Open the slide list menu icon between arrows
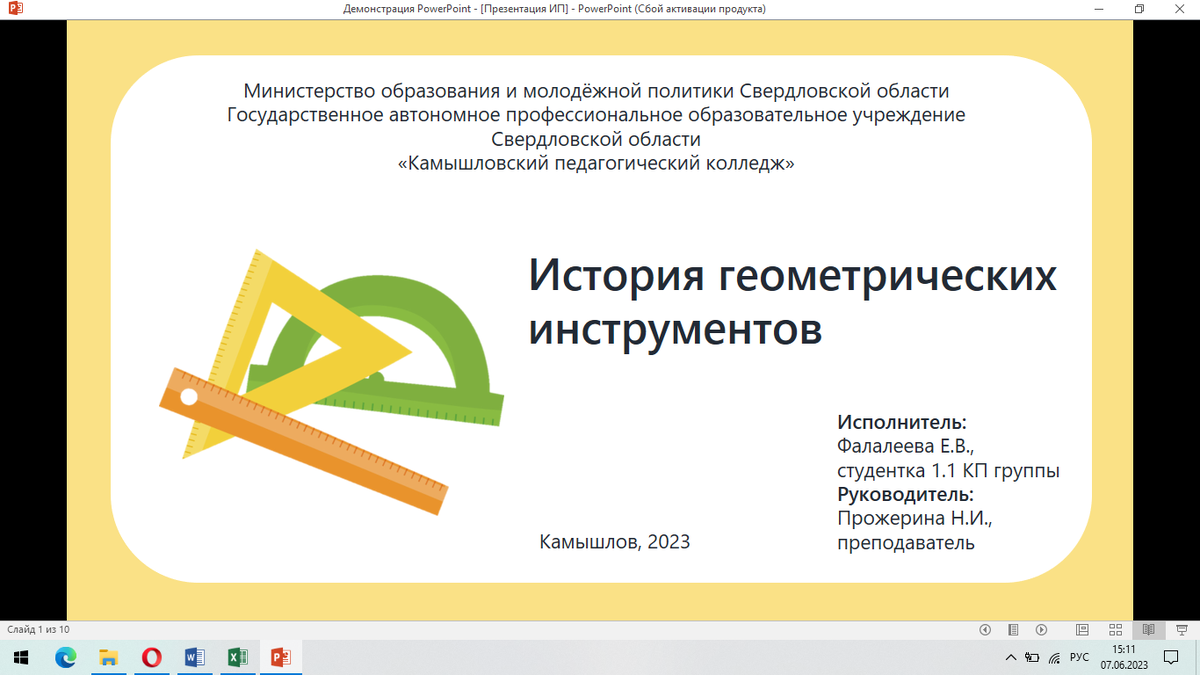 click(x=1013, y=630)
